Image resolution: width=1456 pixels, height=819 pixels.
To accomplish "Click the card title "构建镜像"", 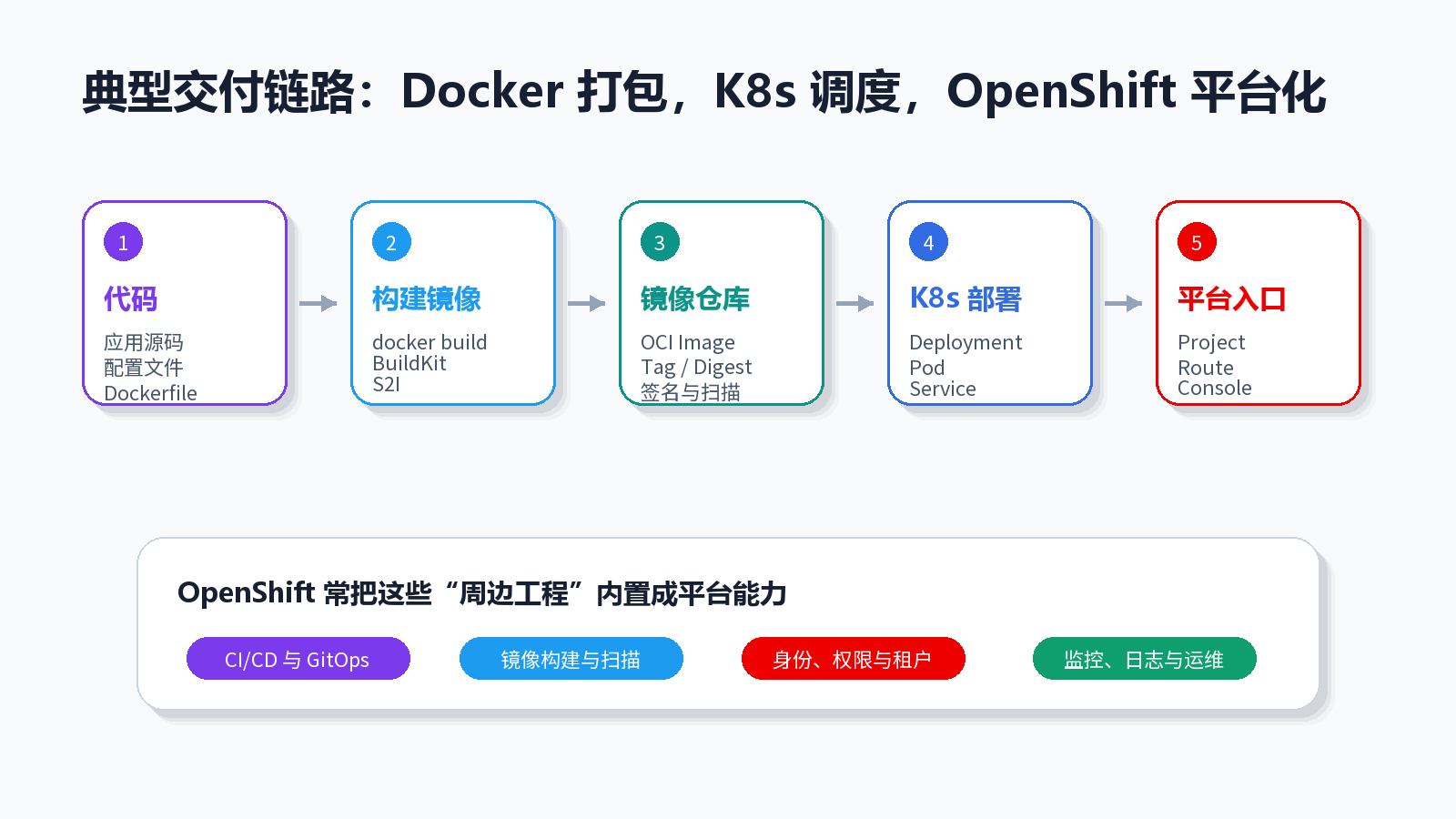I will (427, 298).
